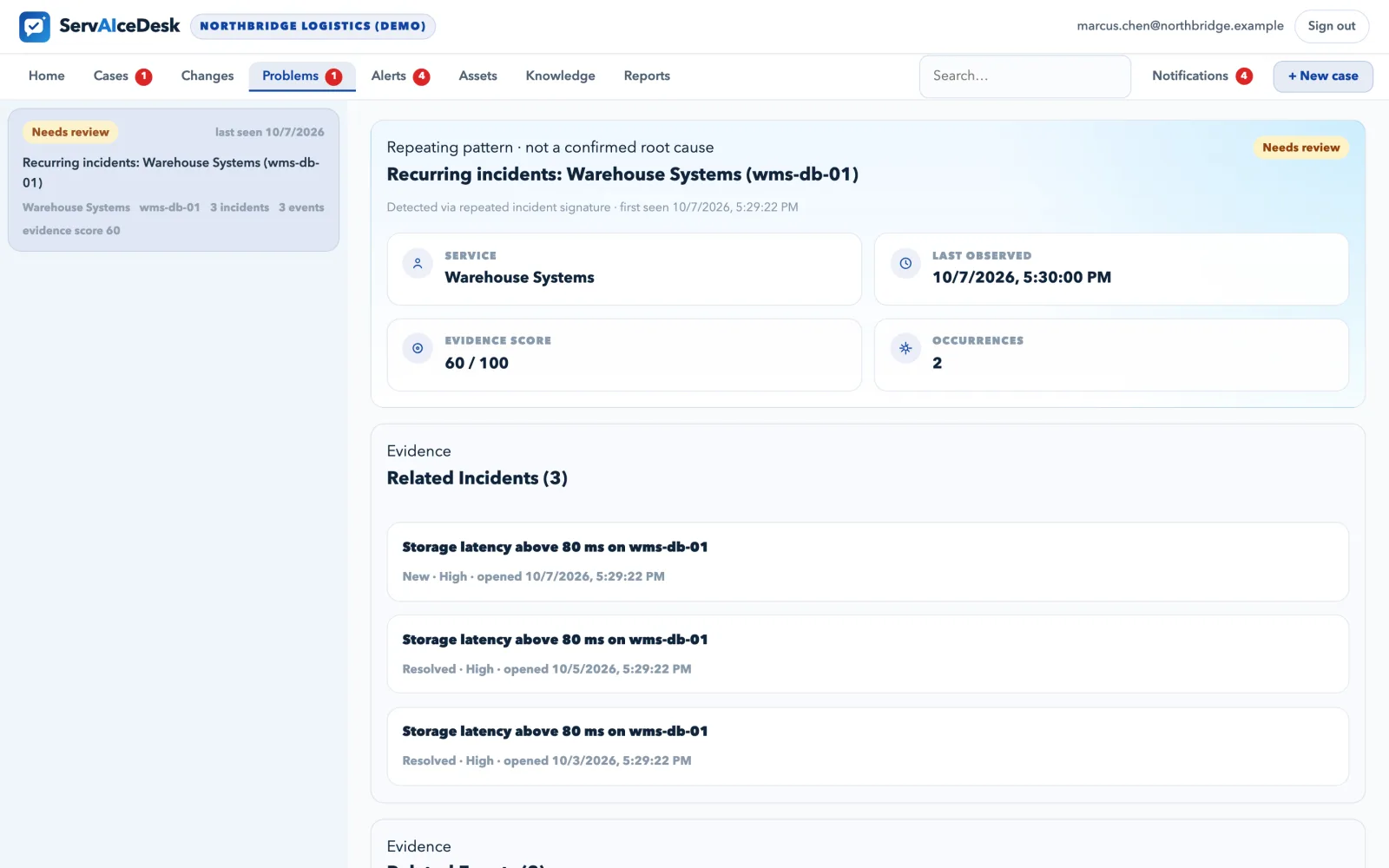Click the header Needs review status pill
The image size is (1389, 868).
[1300, 148]
